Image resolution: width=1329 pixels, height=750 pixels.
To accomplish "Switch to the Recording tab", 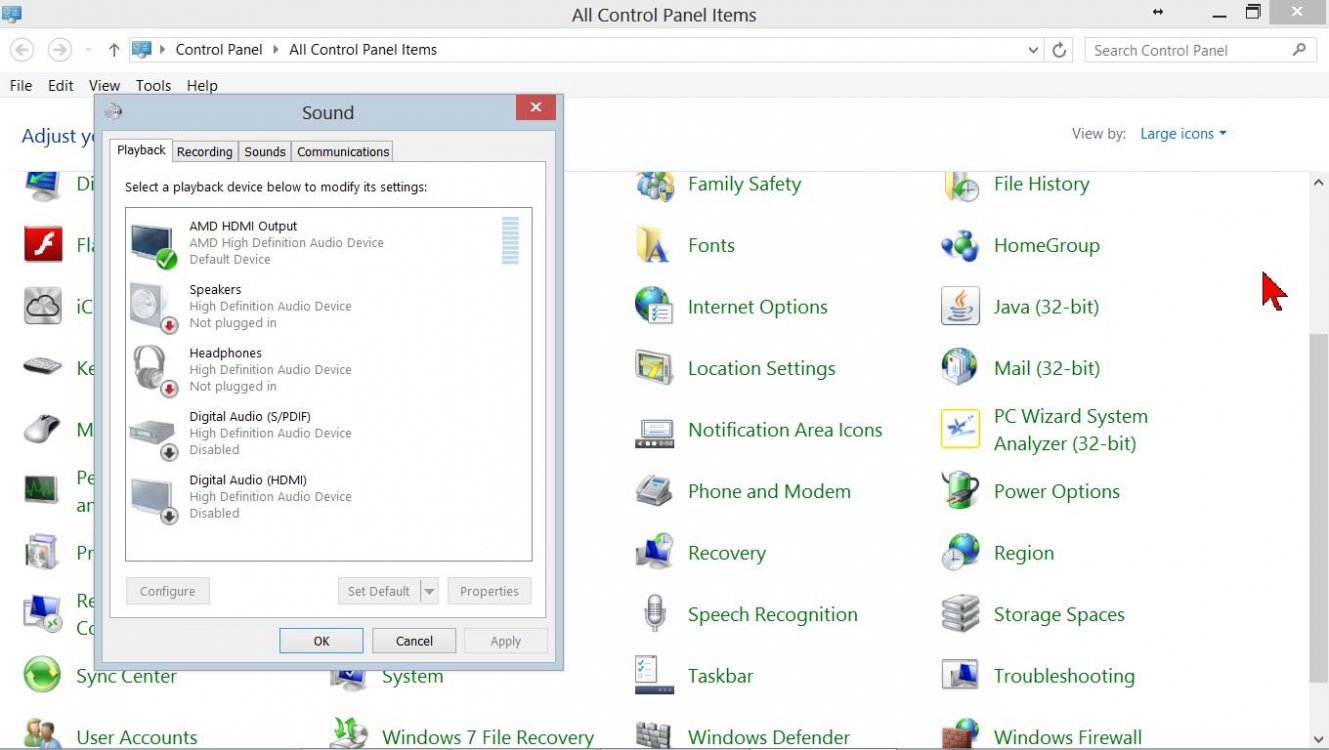I will coord(204,151).
